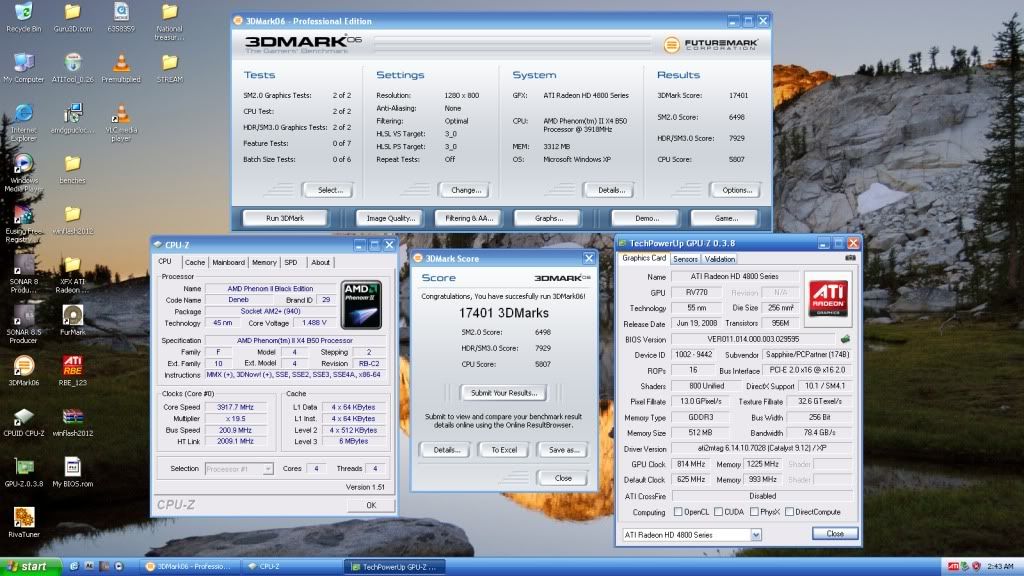This screenshot has width=1024, height=576.
Task: Click the Save as button in Score dialog
Action: tap(563, 450)
